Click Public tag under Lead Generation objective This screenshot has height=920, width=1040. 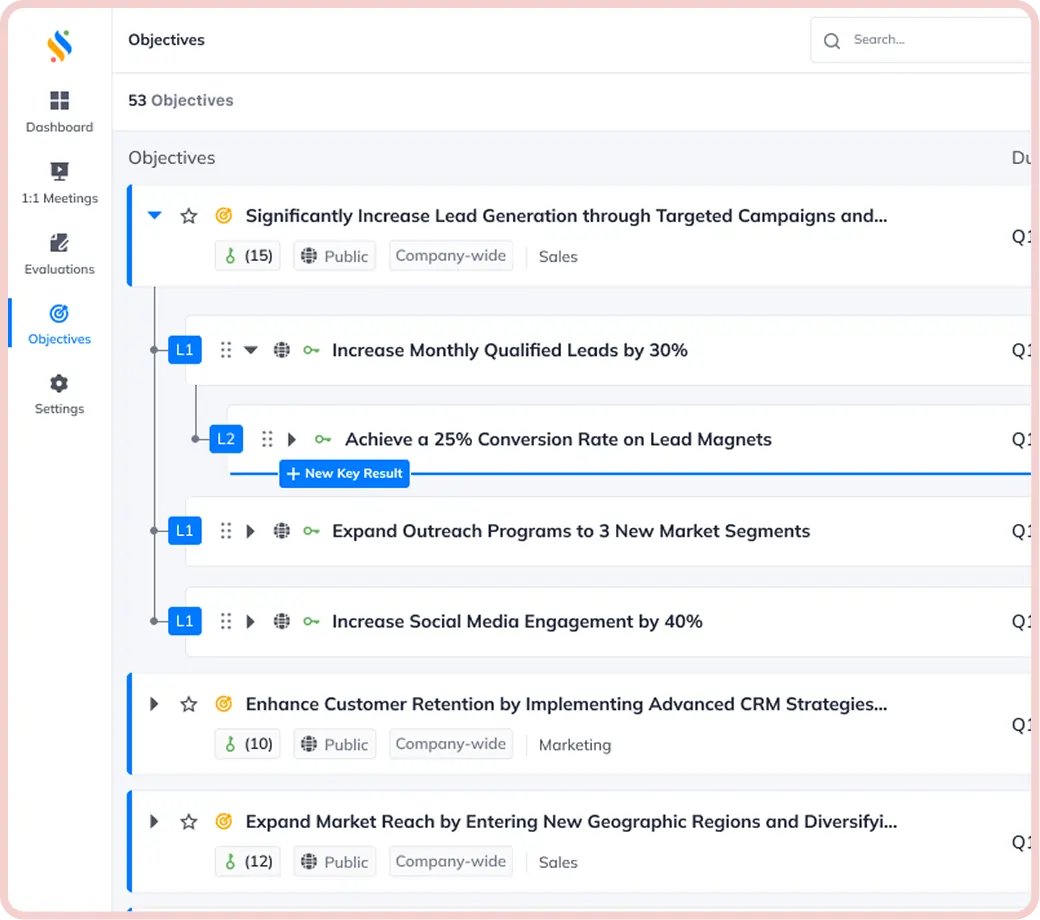pyautogui.click(x=334, y=256)
